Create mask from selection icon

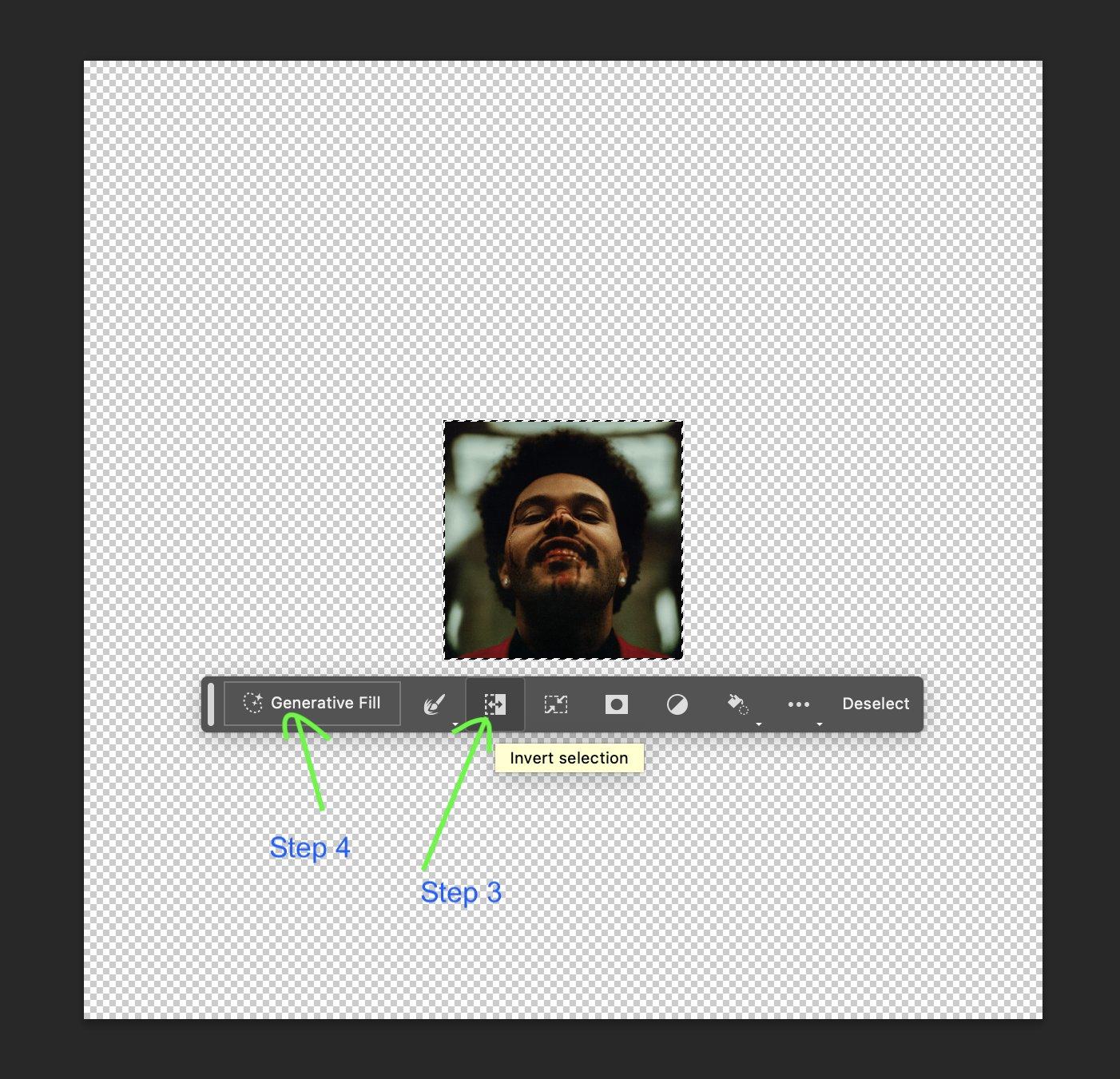pyautogui.click(x=617, y=704)
